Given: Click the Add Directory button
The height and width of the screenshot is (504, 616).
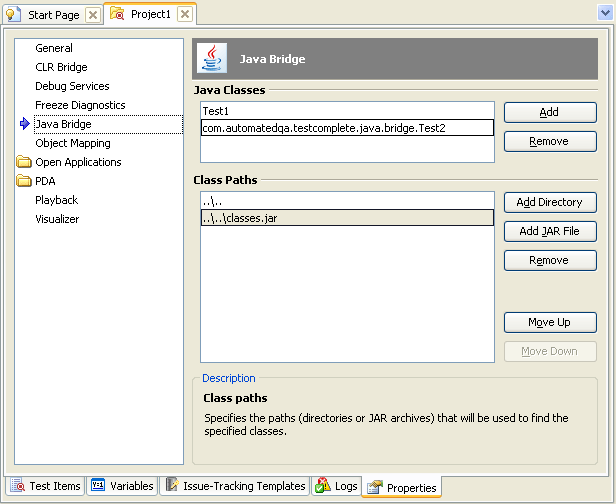Looking at the screenshot, I should point(550,202).
